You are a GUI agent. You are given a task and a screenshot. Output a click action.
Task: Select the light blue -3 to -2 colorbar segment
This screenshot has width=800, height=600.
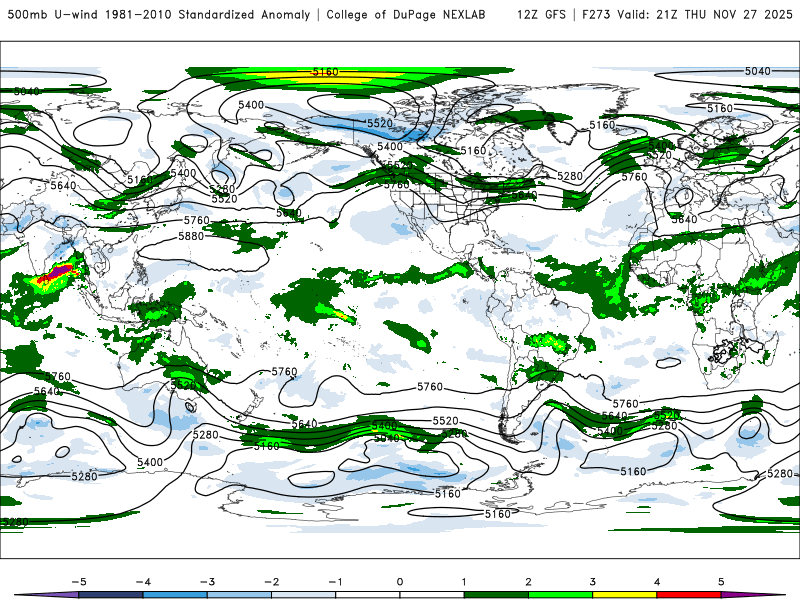pyautogui.click(x=239, y=595)
